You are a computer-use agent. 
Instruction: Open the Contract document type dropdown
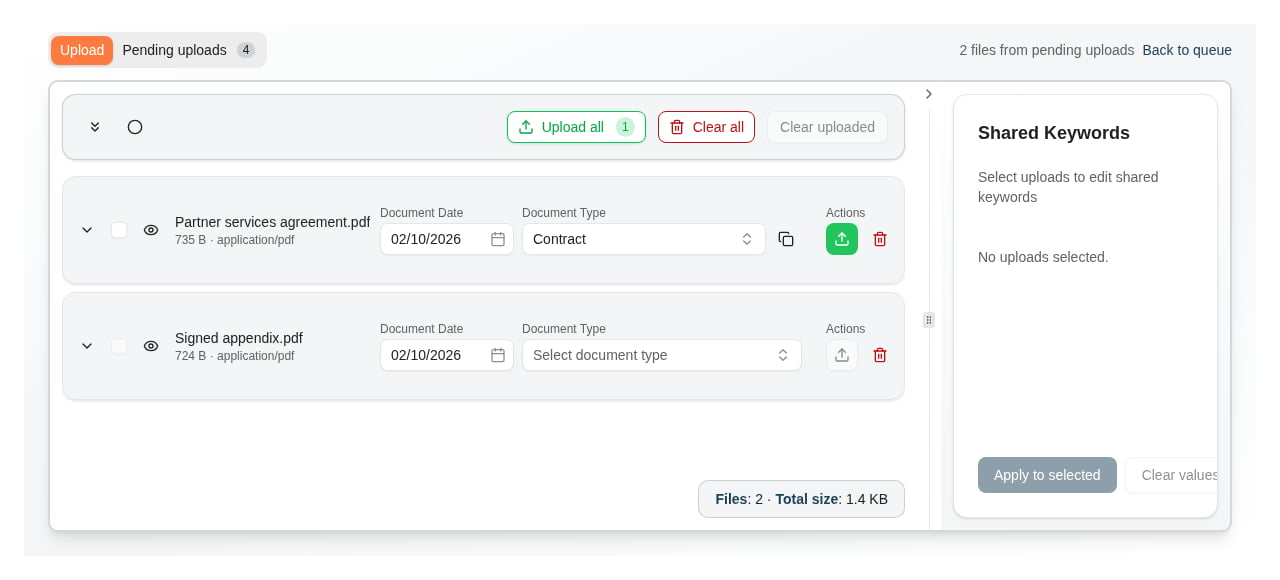[x=644, y=239]
